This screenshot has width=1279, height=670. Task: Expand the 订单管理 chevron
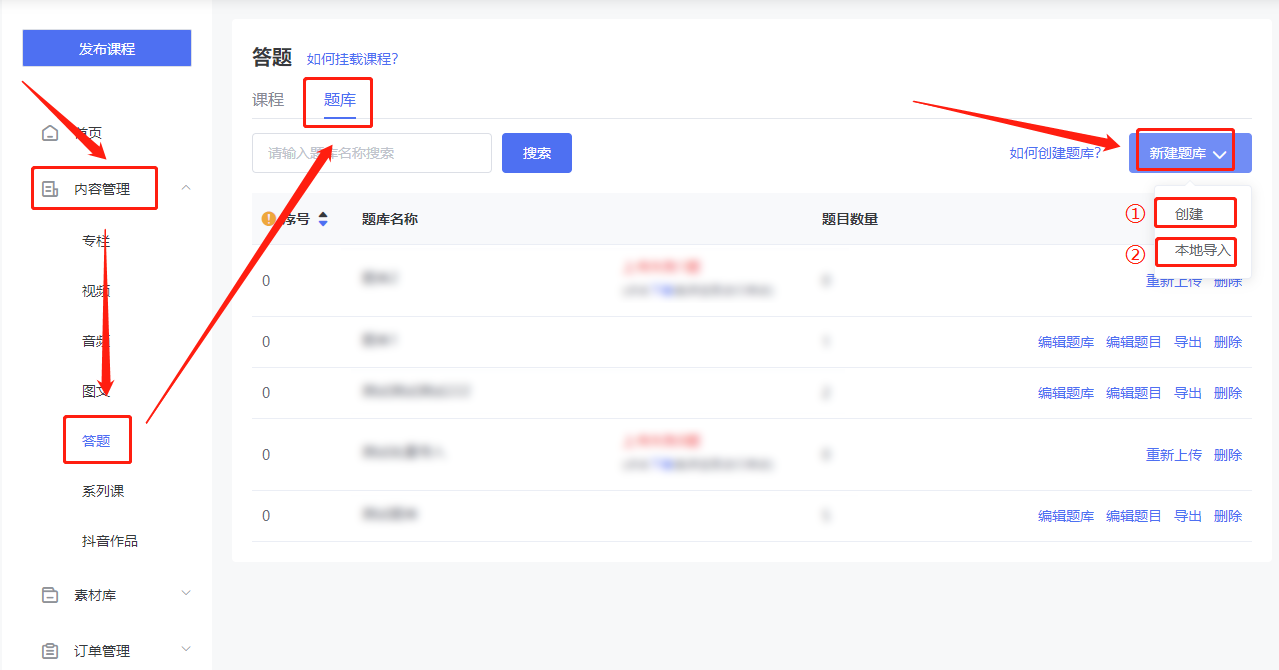click(x=185, y=650)
